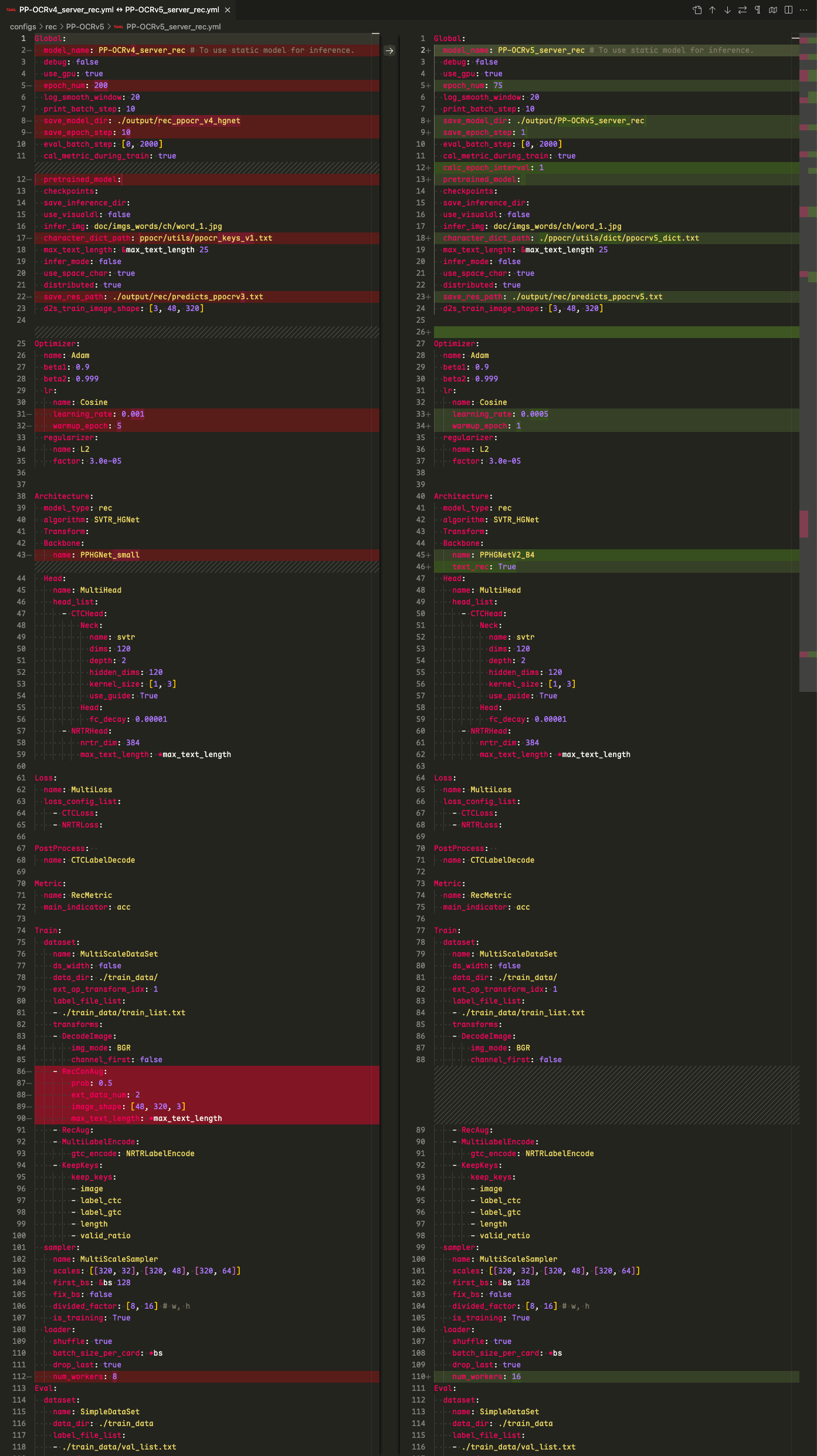The width and height of the screenshot is (817, 1456).
Task: Toggle whitespace display with pilcrow icon
Action: coord(758,10)
